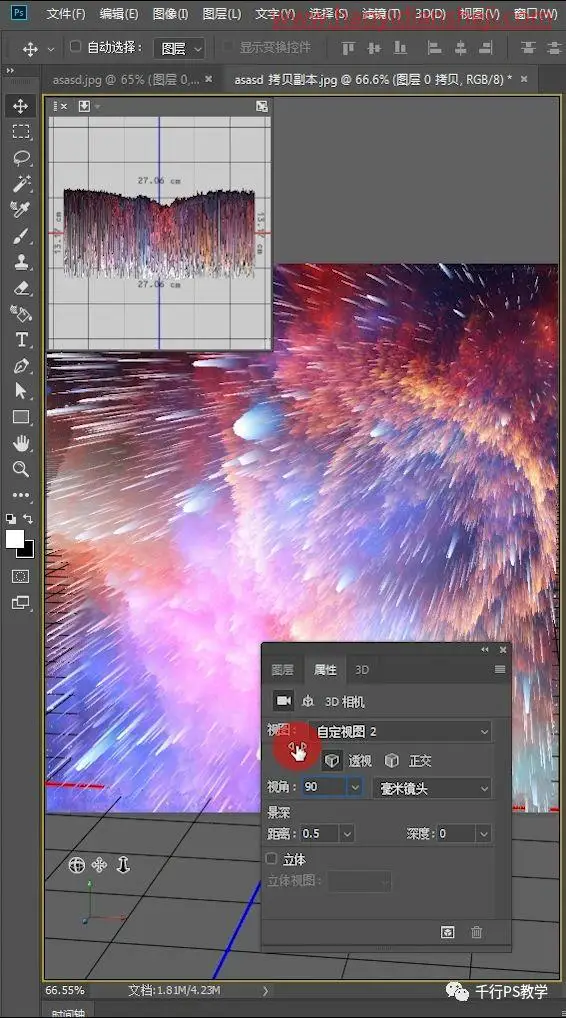Enable the 自动选择 checkbox
The height and width of the screenshot is (1018, 566).
tap(75, 47)
